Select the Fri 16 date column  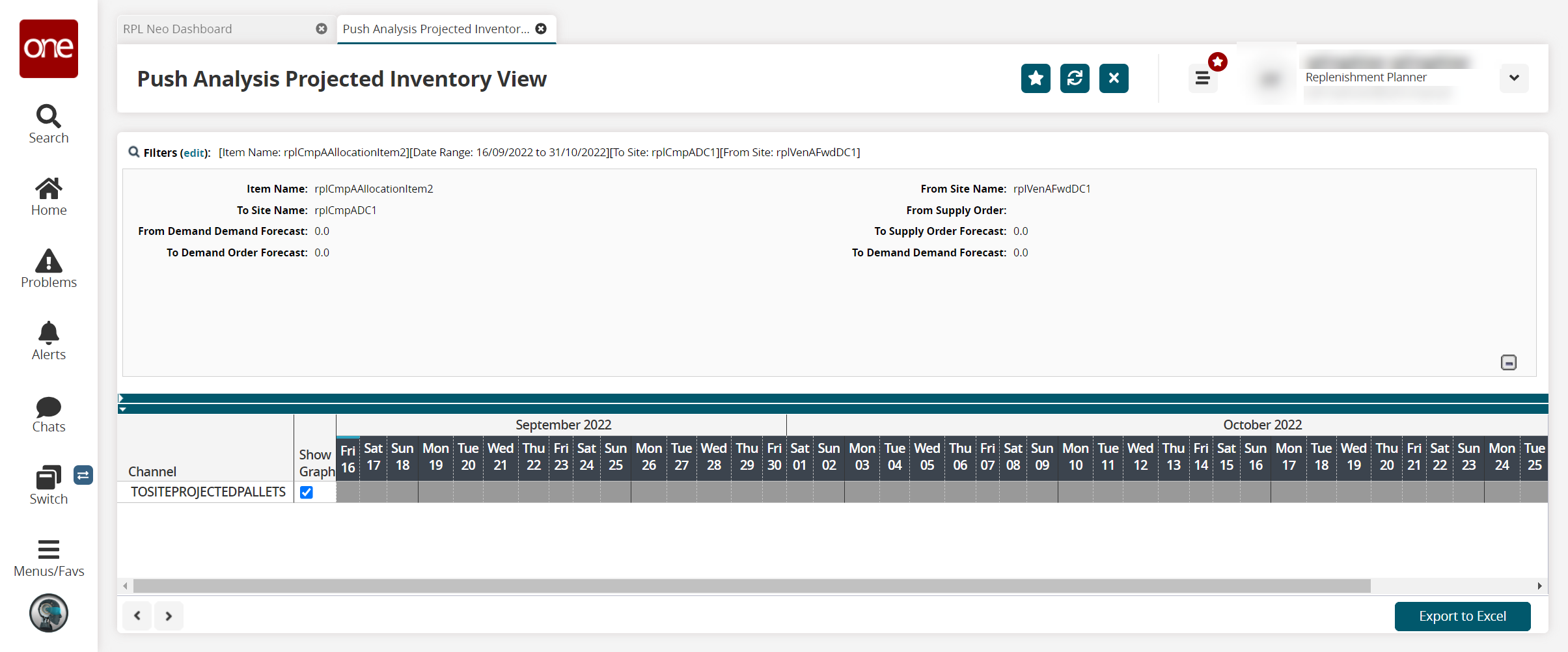click(x=348, y=459)
